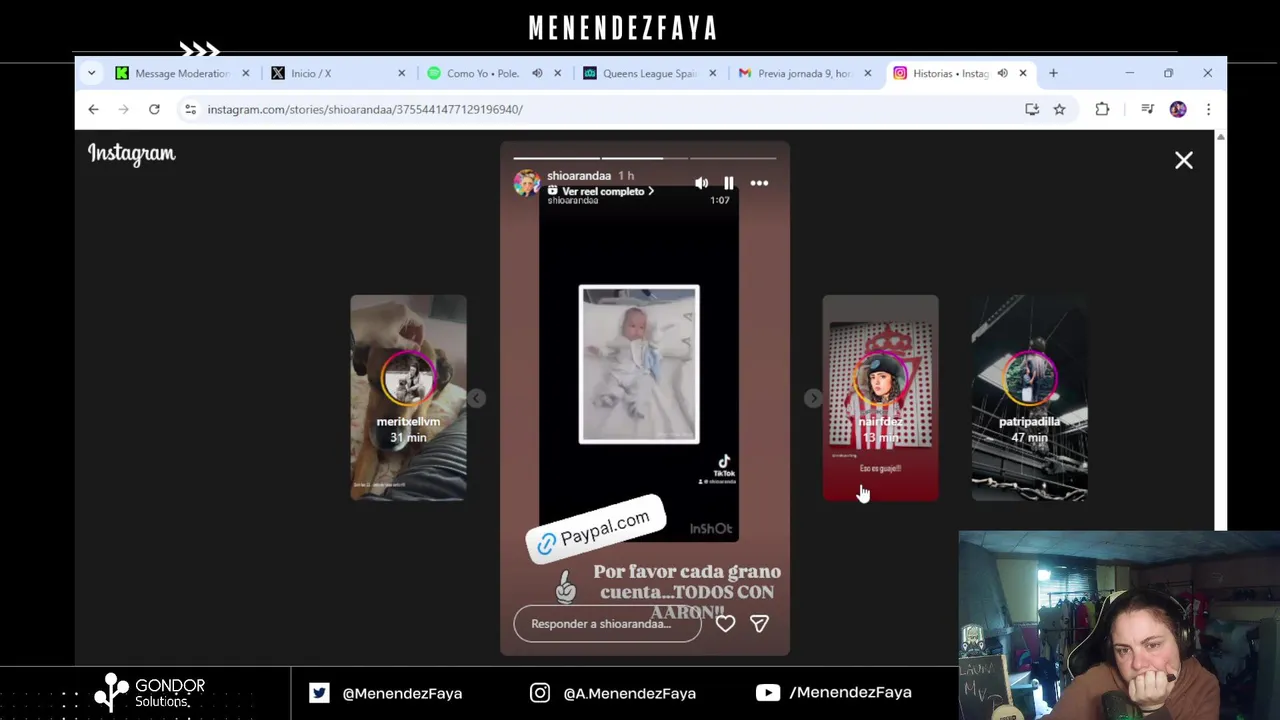Go to previous story arrow
This screenshot has height=720, width=1280.
point(477,398)
